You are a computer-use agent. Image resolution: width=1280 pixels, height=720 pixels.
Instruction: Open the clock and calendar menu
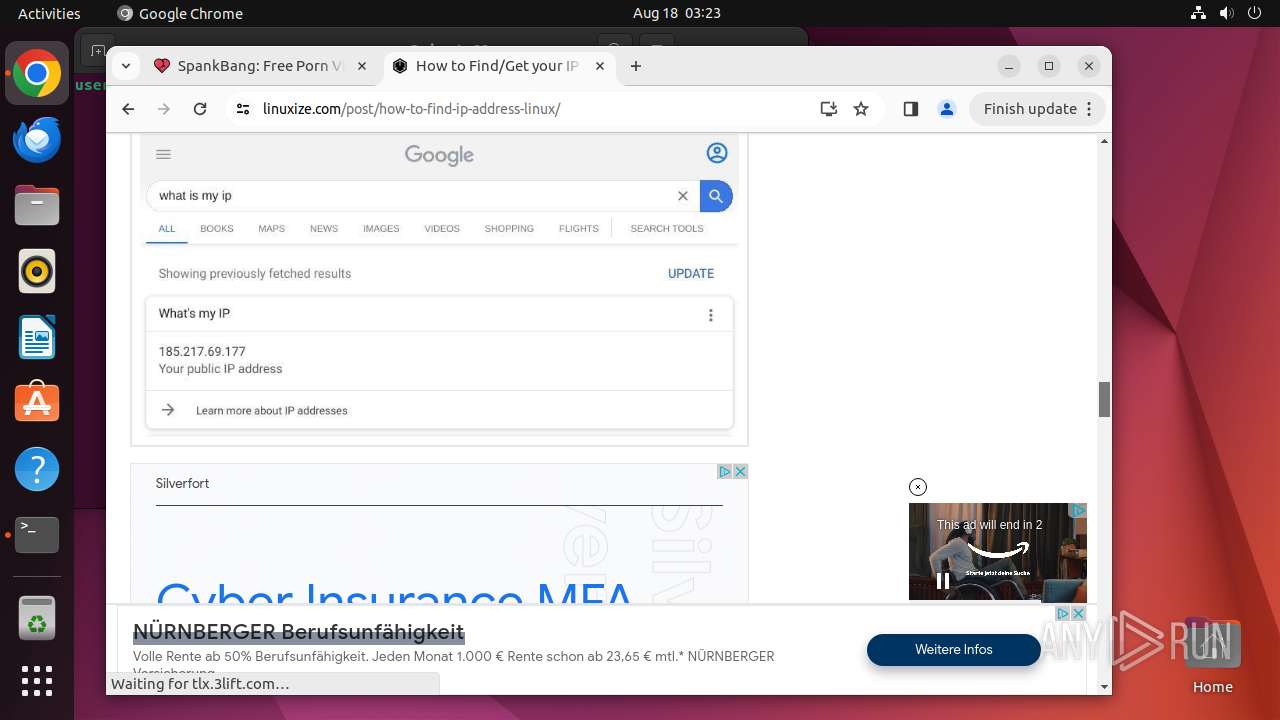pos(677,13)
